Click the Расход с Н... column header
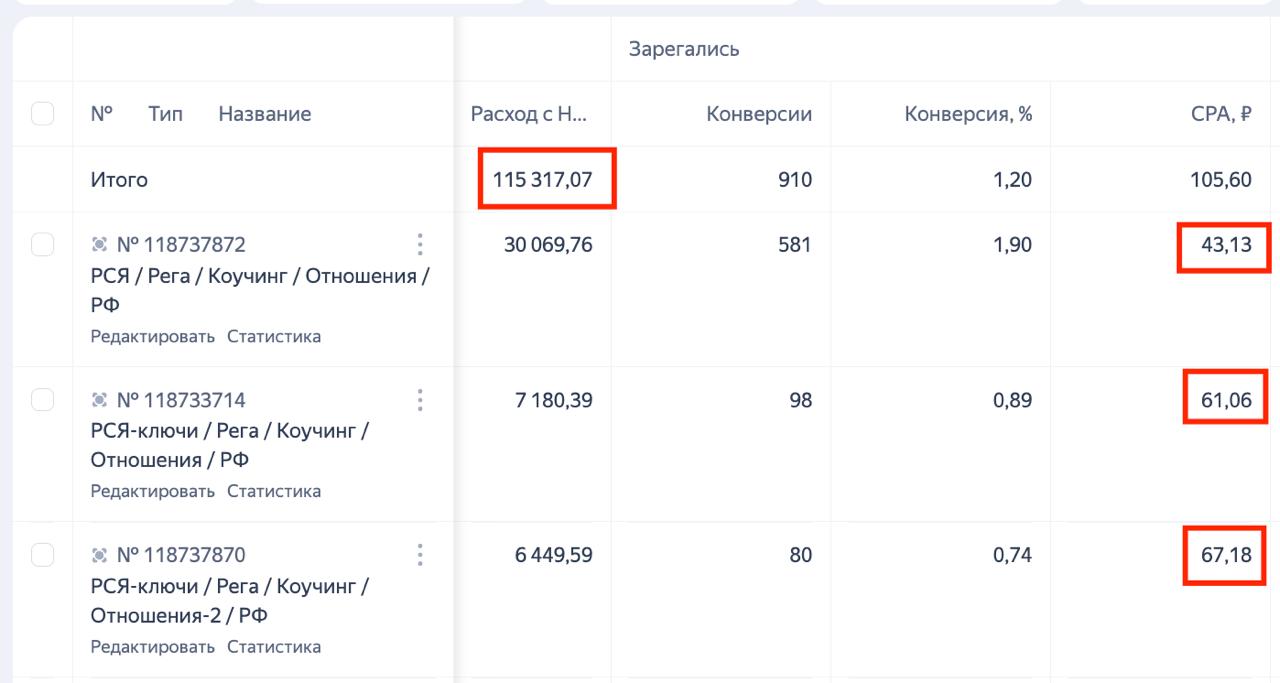1280x683 pixels. pyautogui.click(x=528, y=114)
